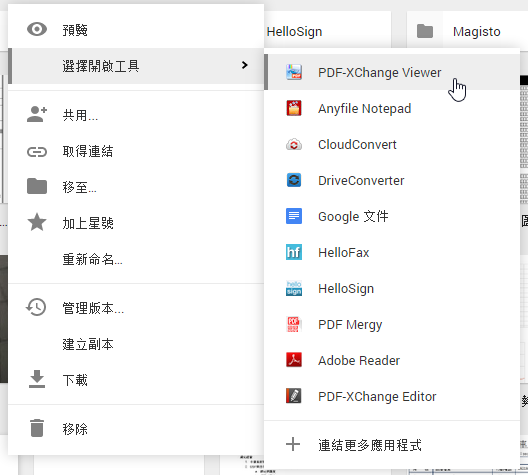Click the trash can icon beside 移除
Screen dimensions: 528x475
click(37, 428)
